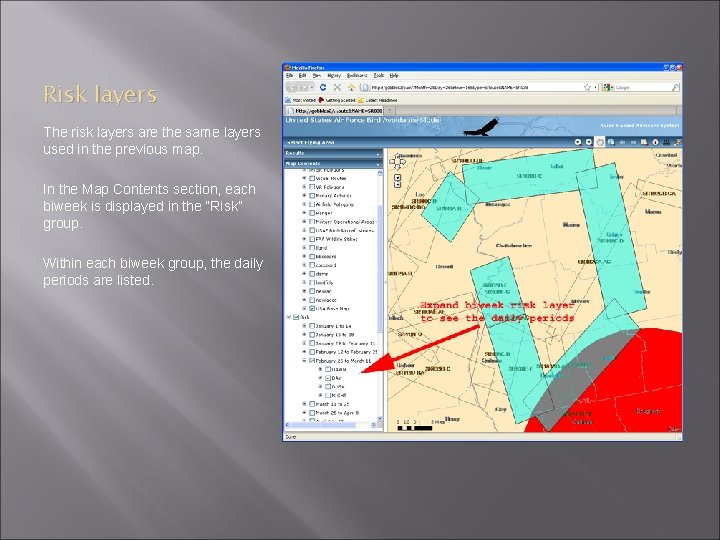Check the March 26 to April 8 layer
The image size is (720, 540).
(312, 413)
